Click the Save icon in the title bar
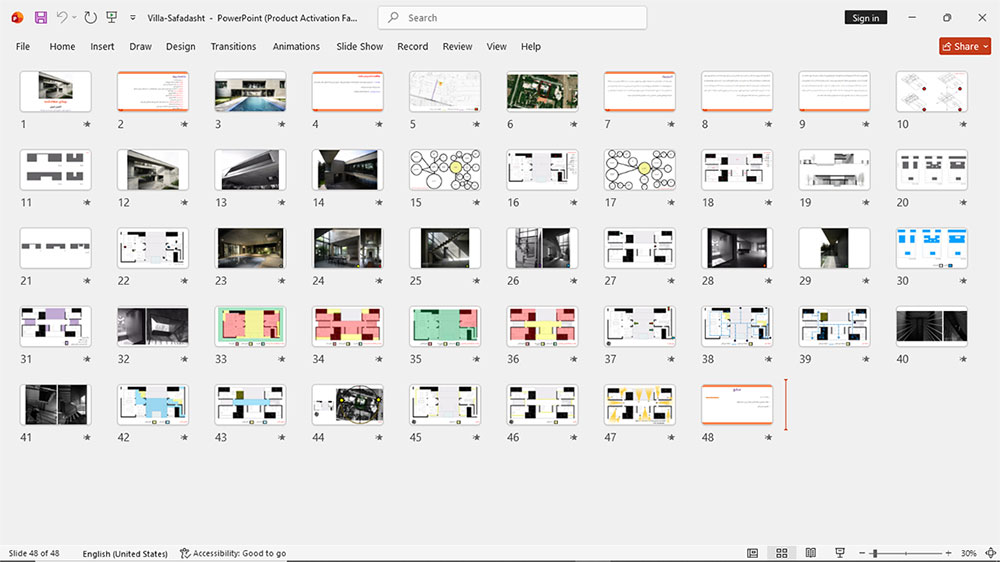 [x=41, y=18]
